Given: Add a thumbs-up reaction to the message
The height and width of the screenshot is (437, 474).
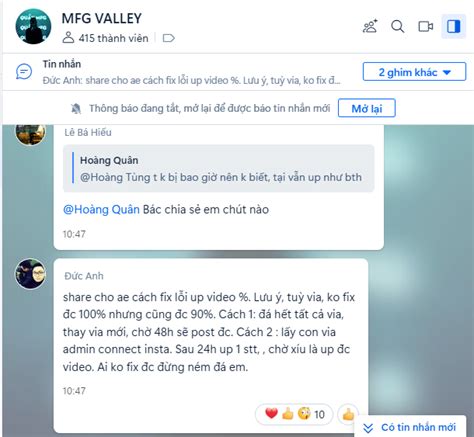Looking at the screenshot, I should pyautogui.click(x=348, y=414).
